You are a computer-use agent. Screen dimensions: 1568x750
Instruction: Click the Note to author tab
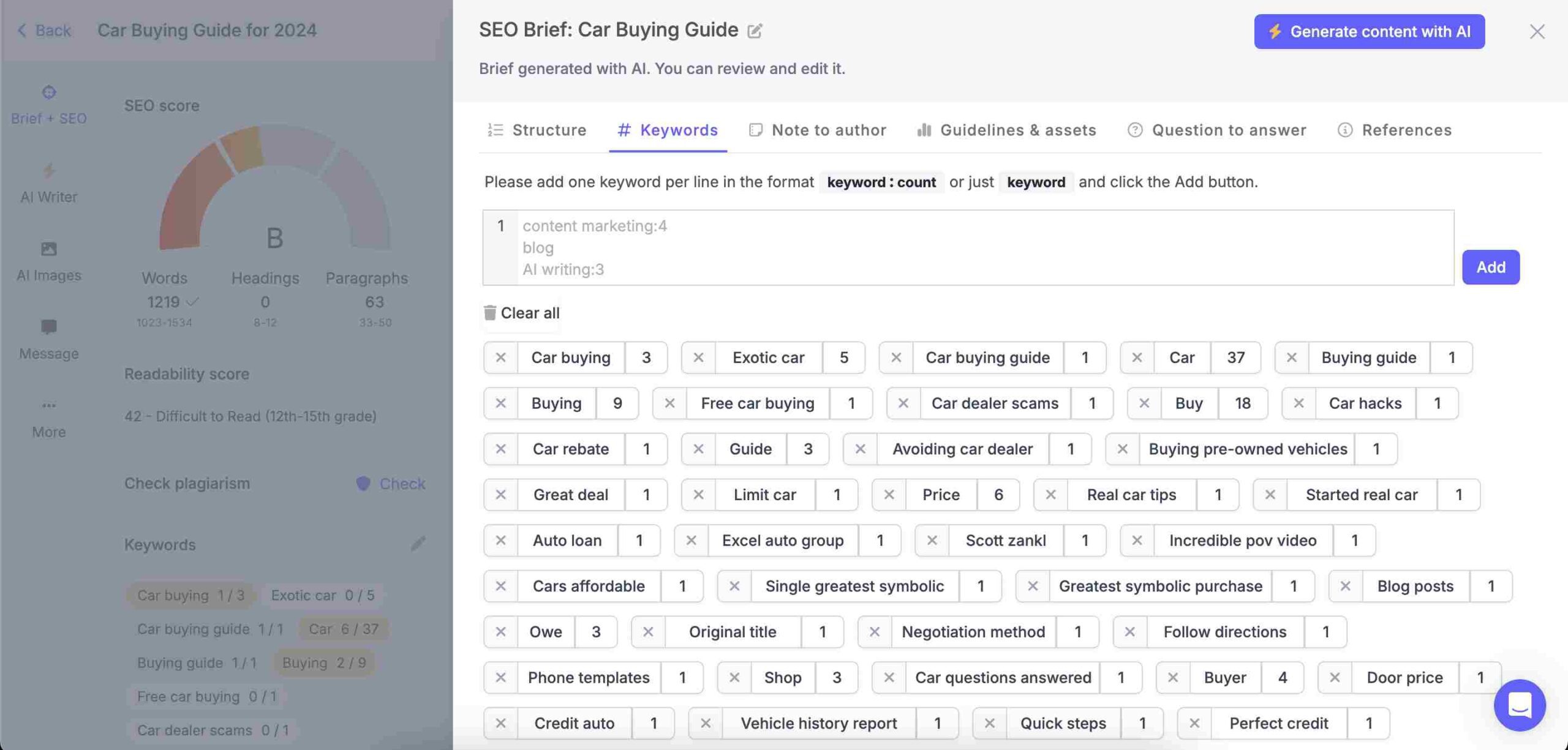828,128
